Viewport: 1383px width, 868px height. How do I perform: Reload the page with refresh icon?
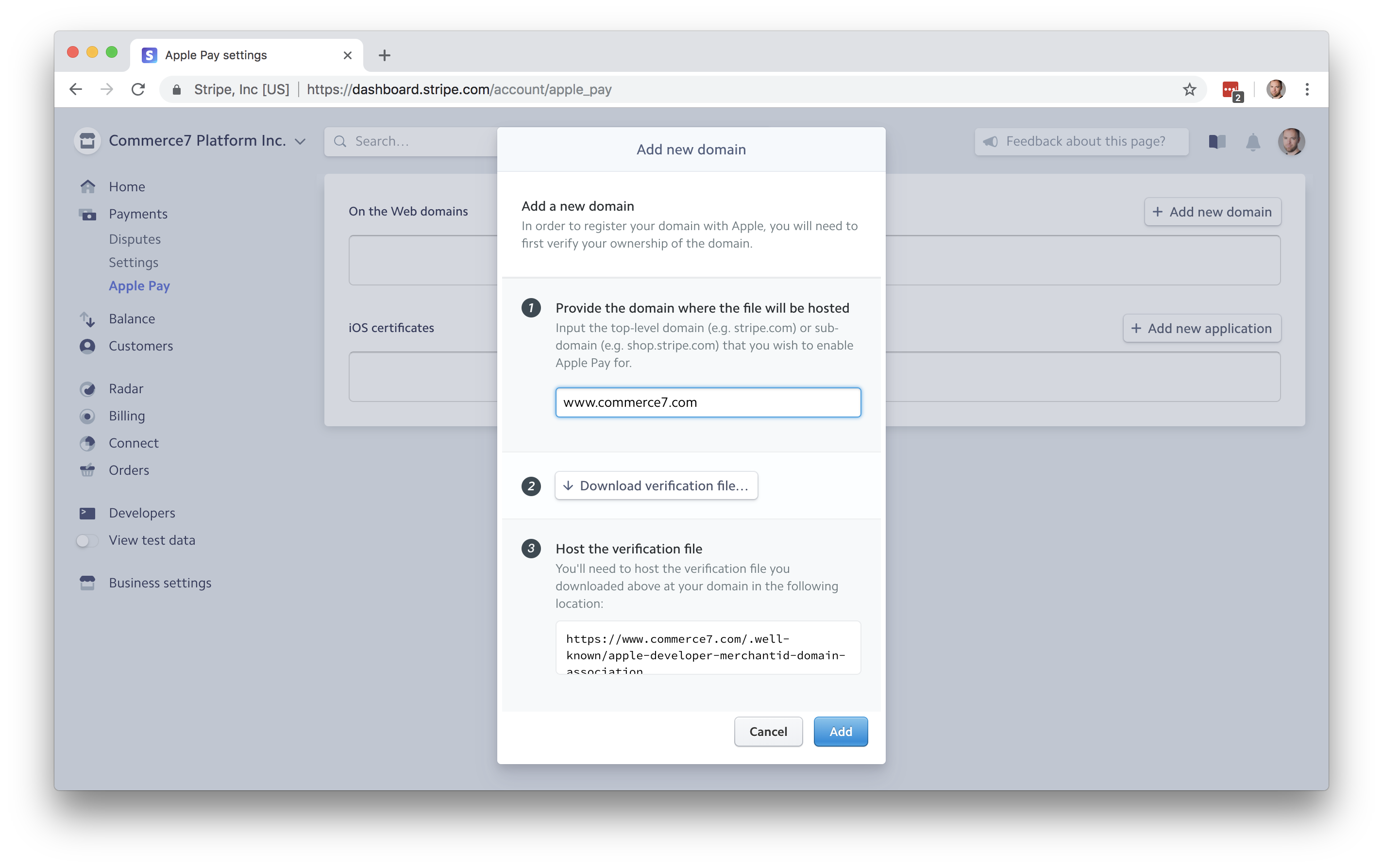click(138, 89)
